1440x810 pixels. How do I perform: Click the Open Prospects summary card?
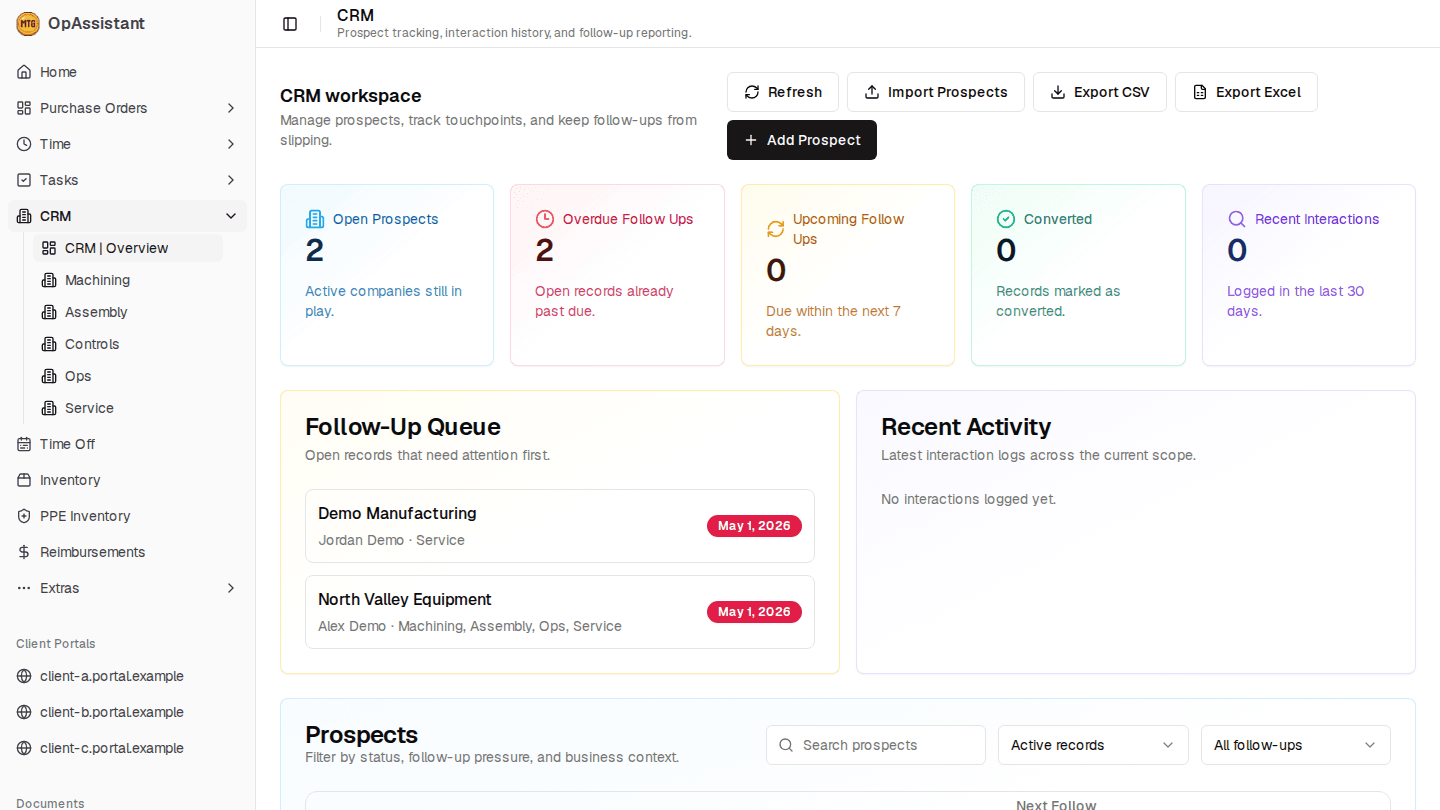(x=387, y=275)
